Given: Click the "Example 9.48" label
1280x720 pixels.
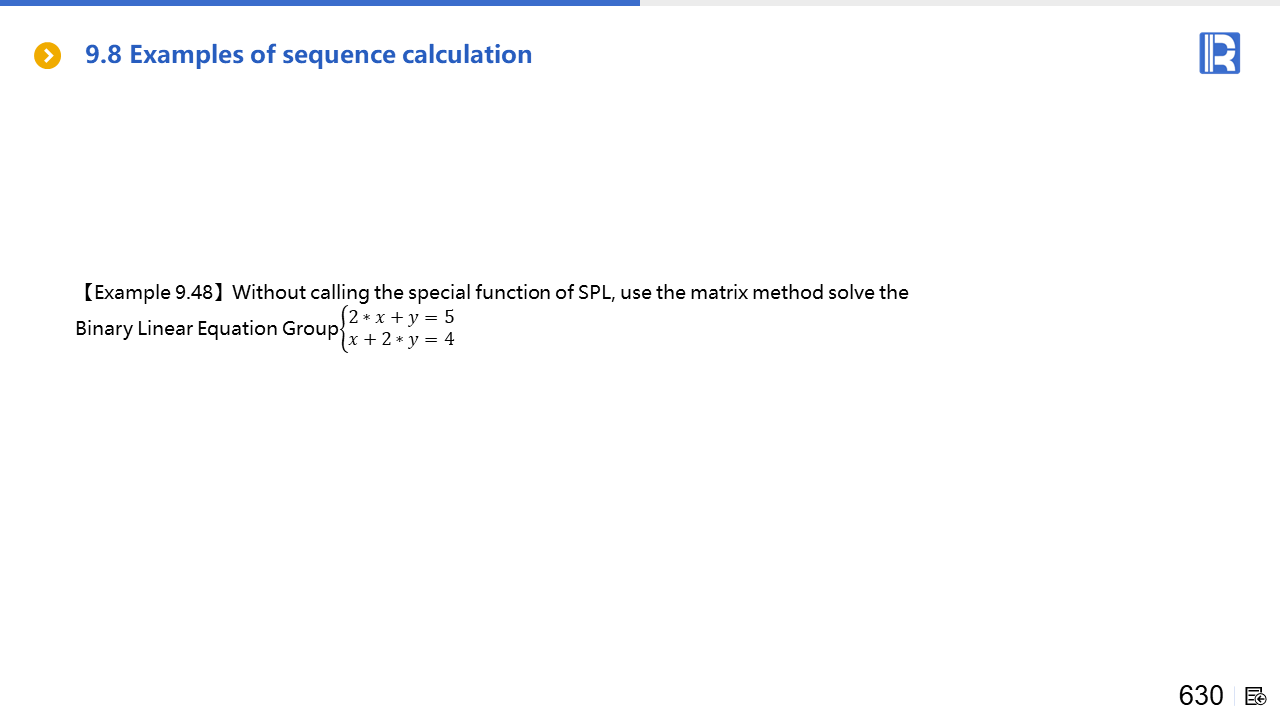Looking at the screenshot, I should tap(153, 293).
